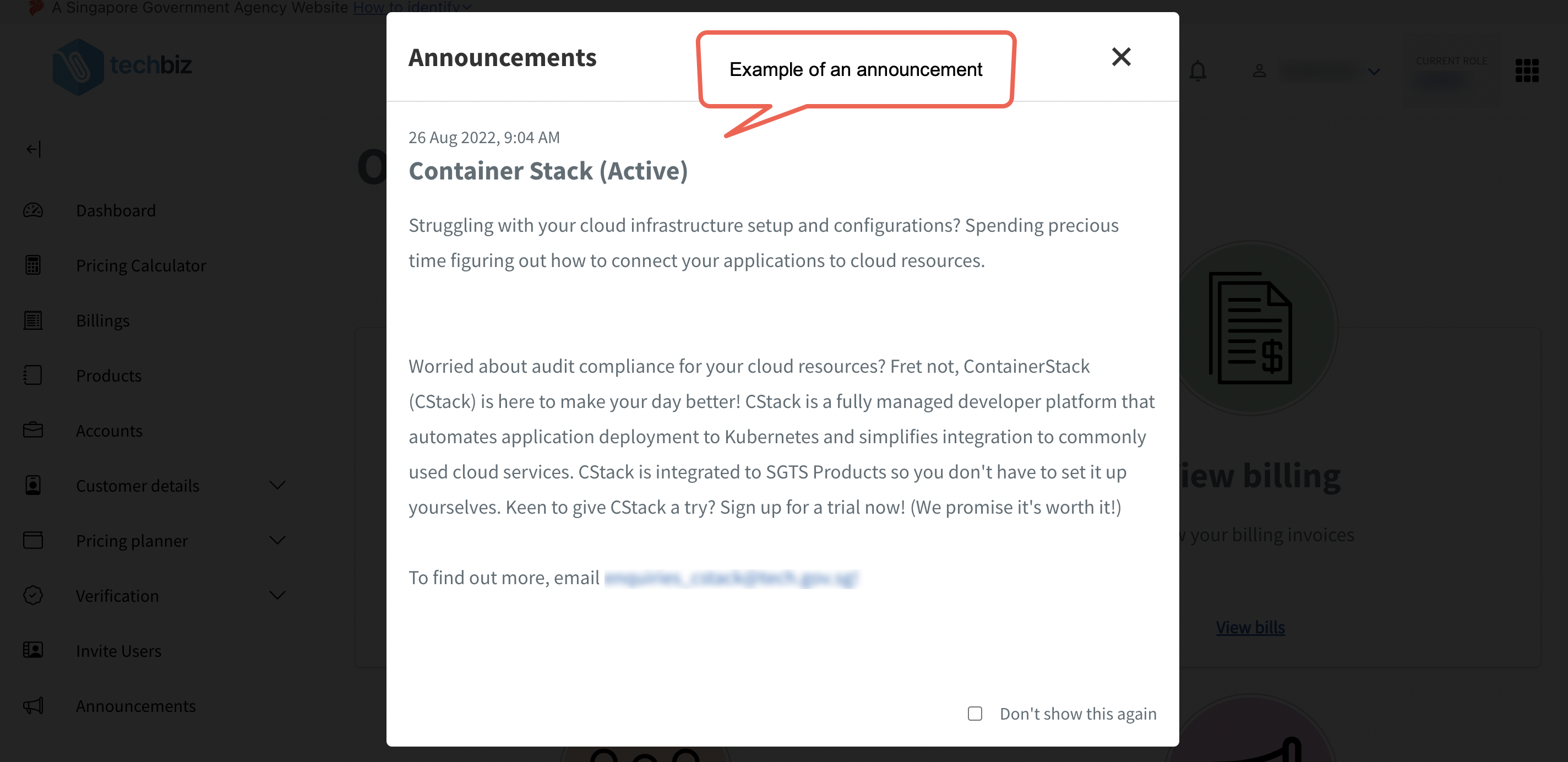Open the notification bell
Screen dimensions: 1568x762
point(1197,70)
